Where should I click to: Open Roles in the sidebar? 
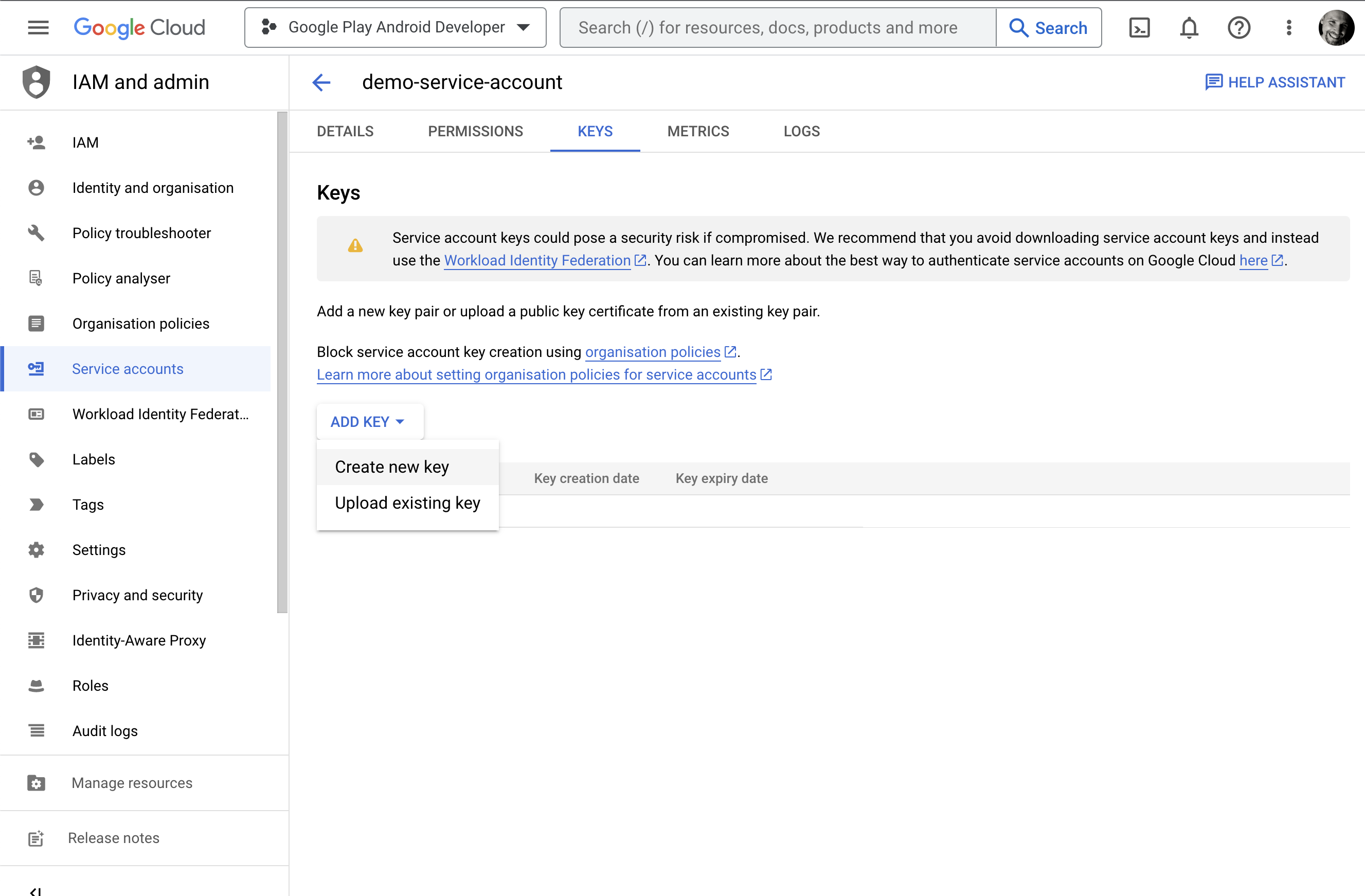coord(90,686)
